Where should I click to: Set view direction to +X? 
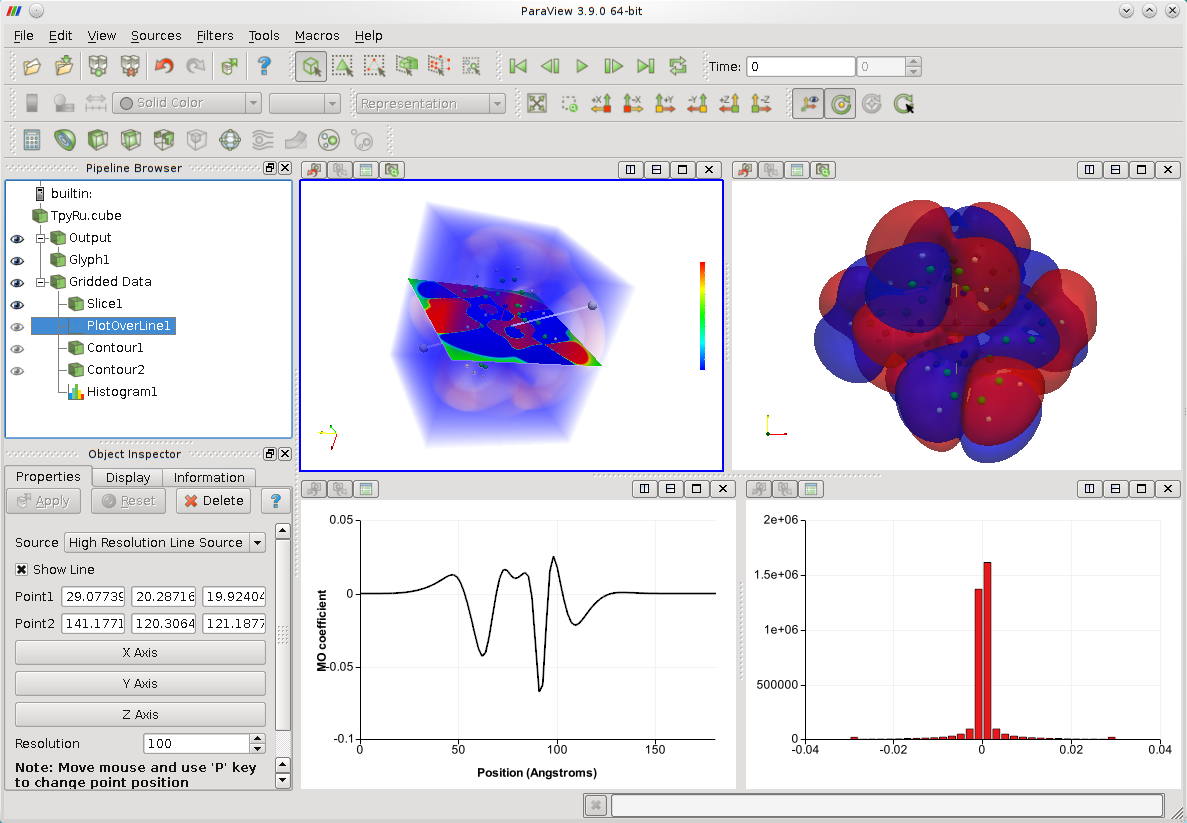pyautogui.click(x=601, y=103)
